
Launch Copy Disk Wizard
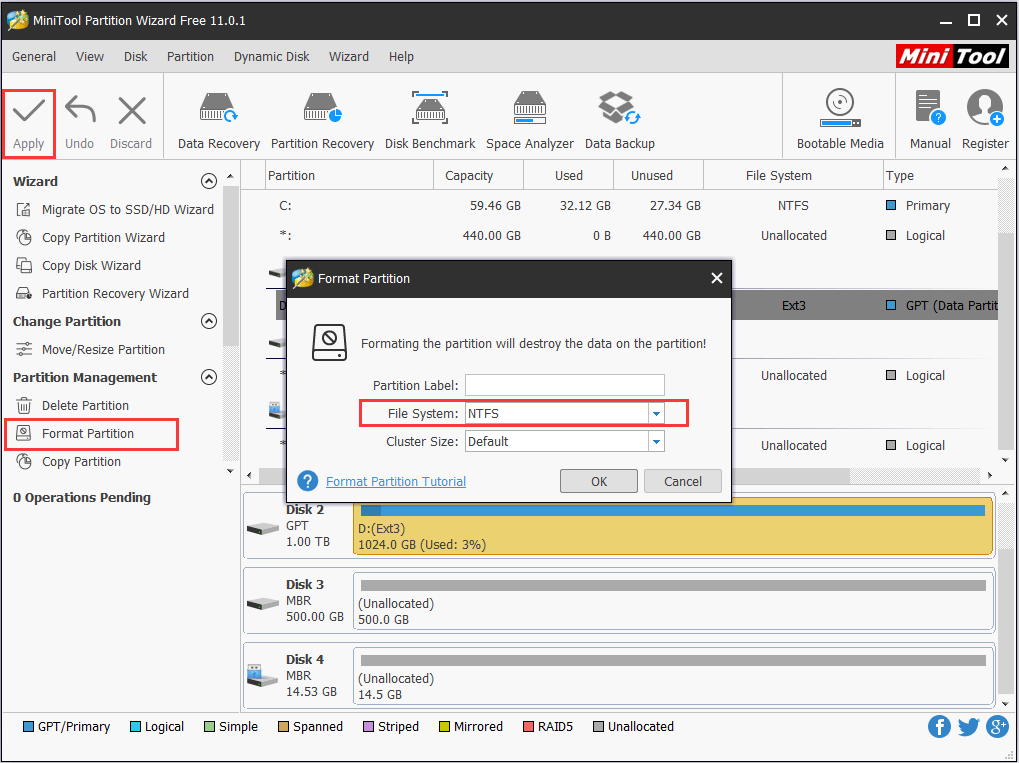78,265
